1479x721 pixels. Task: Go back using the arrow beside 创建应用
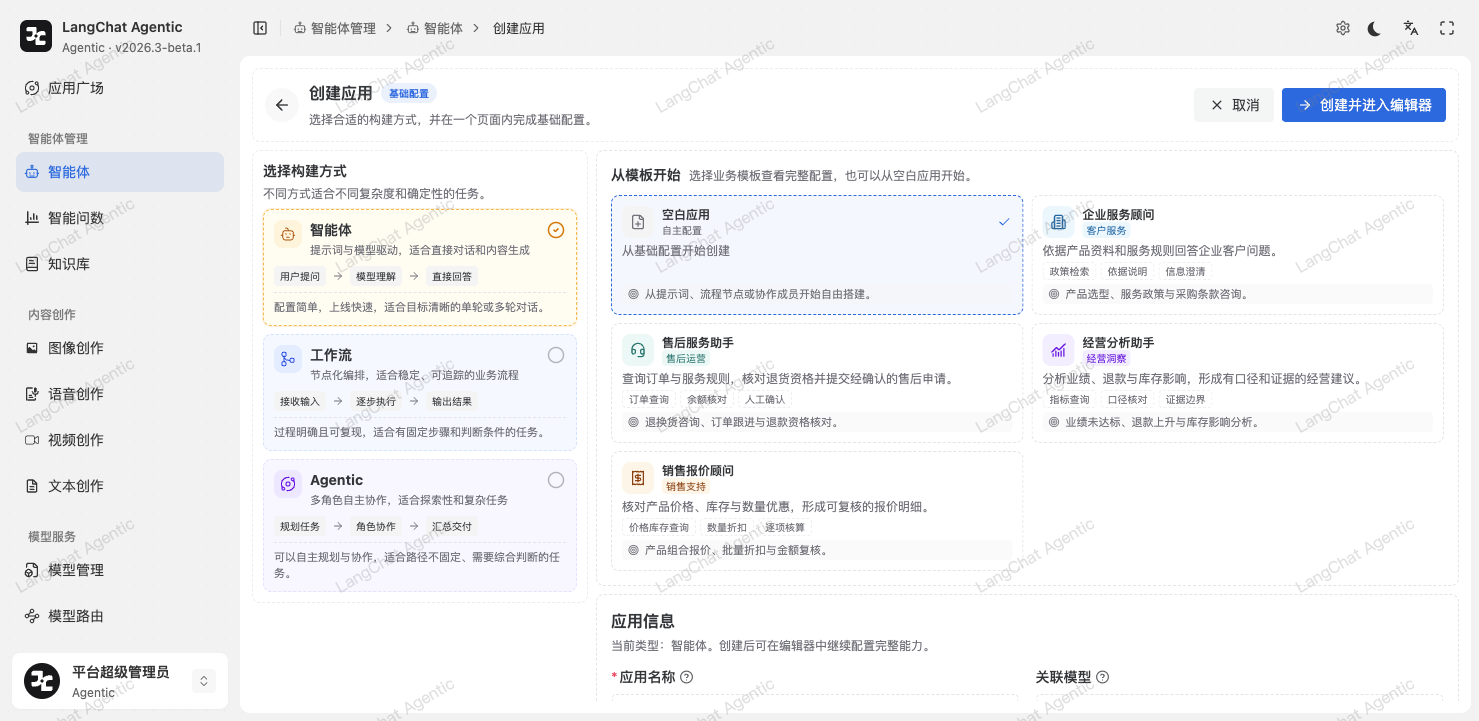click(x=282, y=105)
